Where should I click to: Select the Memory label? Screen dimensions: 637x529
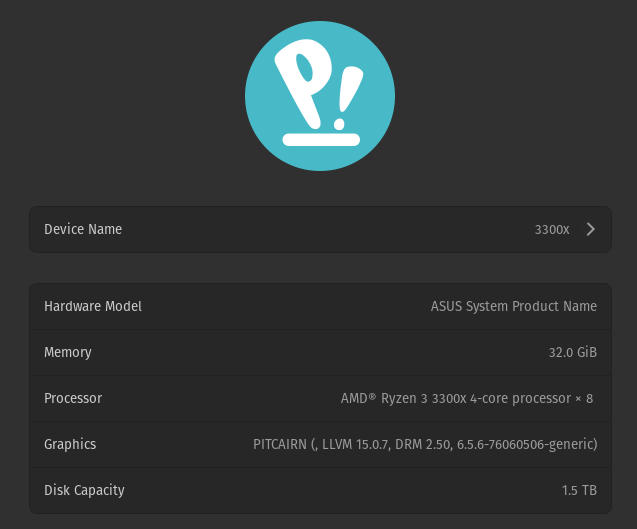[68, 352]
